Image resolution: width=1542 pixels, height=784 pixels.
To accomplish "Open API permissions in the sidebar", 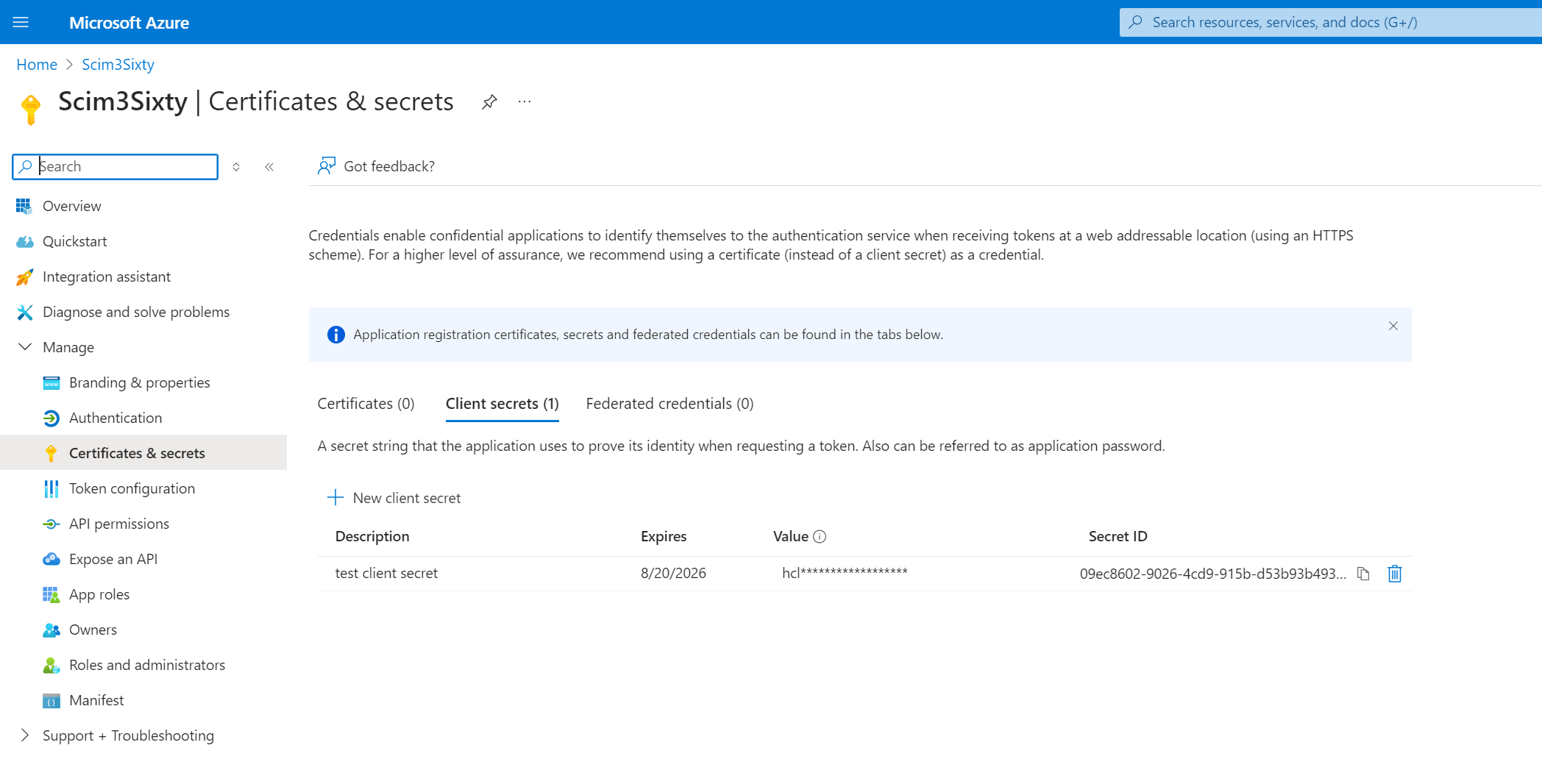I will [119, 524].
